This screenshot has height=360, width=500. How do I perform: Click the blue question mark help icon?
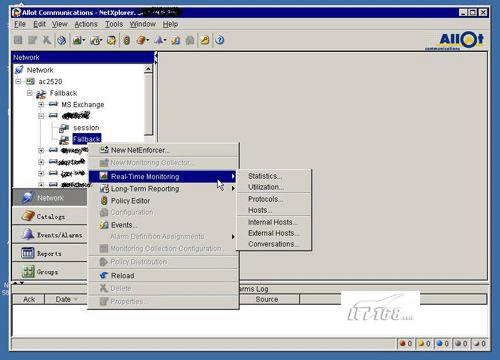point(219,40)
